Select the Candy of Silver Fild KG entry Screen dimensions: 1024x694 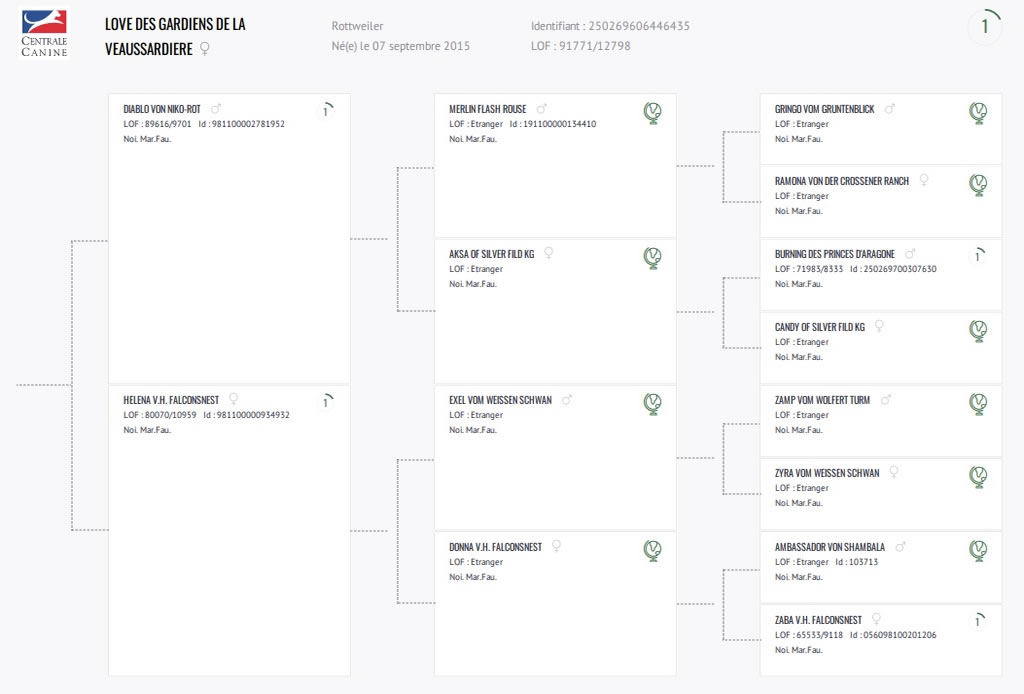820,327
